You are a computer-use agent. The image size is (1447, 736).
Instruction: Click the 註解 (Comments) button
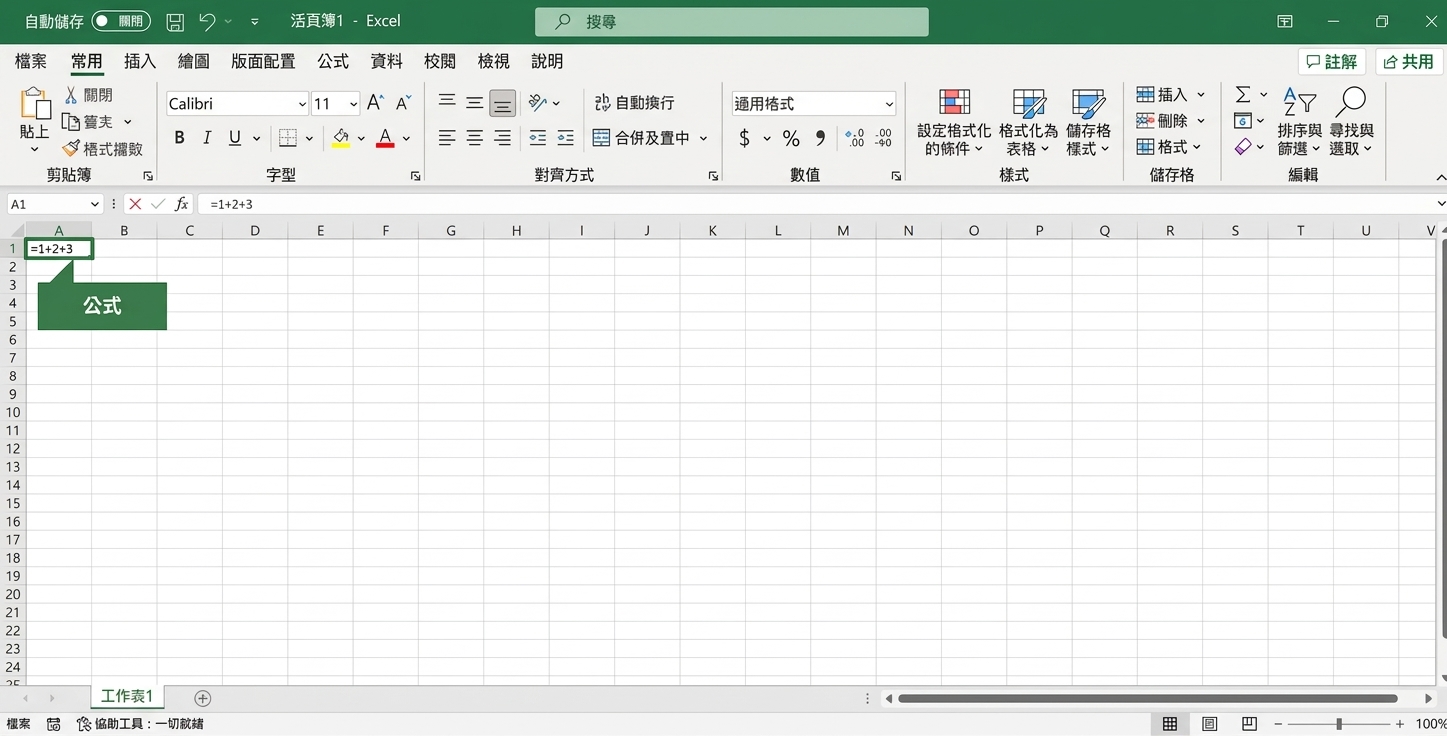click(1332, 61)
